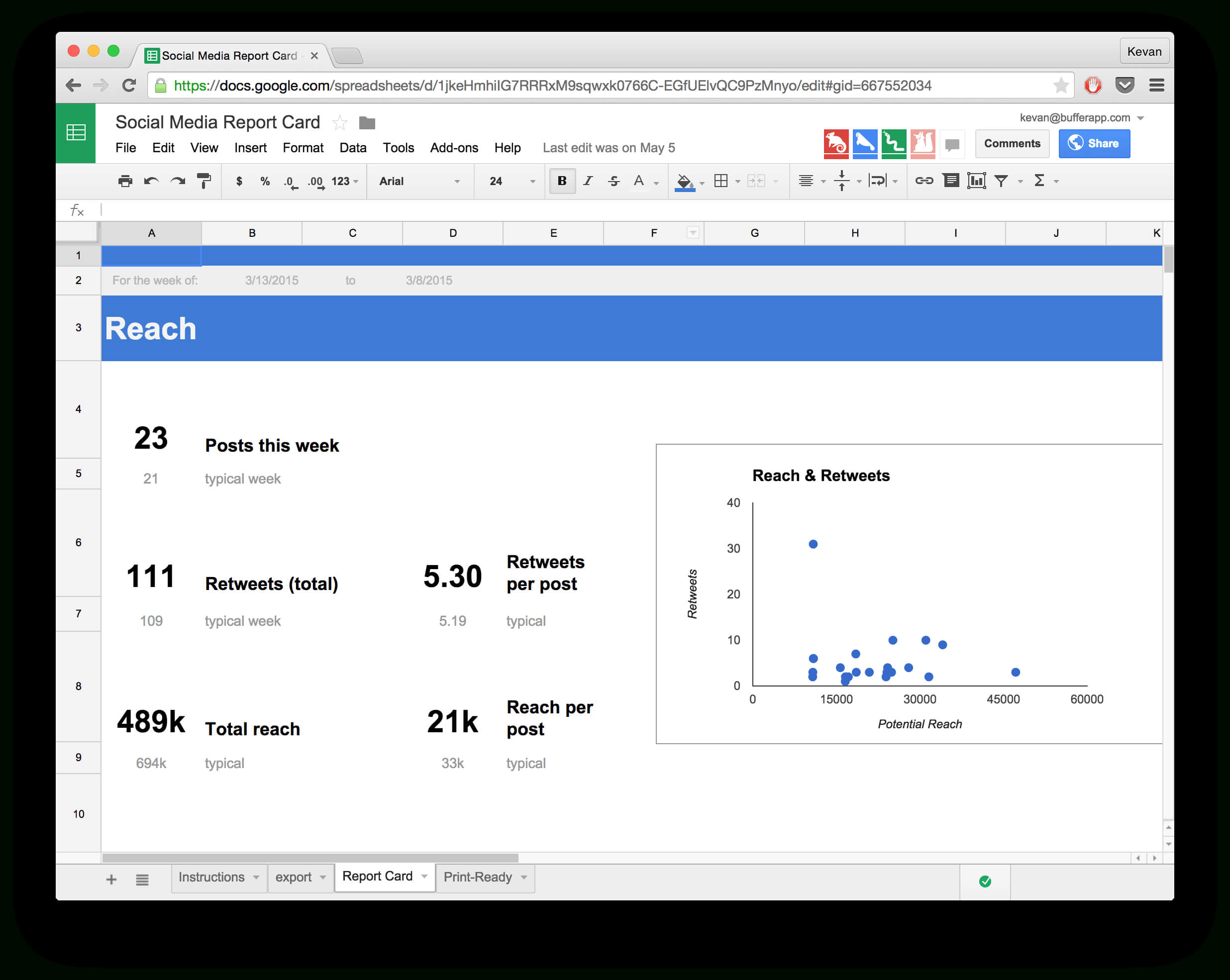Image resolution: width=1230 pixels, height=980 pixels.
Task: Click the sum/functions icon
Action: point(1043,181)
